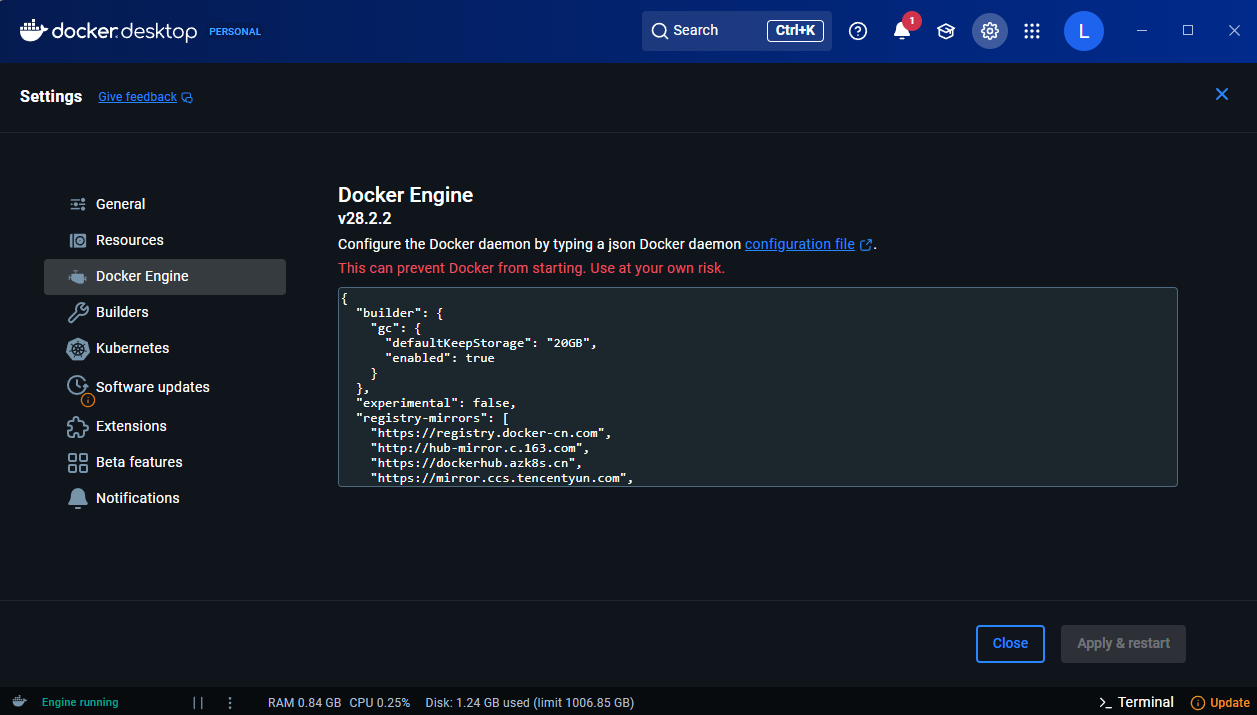This screenshot has height=715, width=1257.
Task: Click the external link icon after configuration file
Action: click(x=866, y=245)
